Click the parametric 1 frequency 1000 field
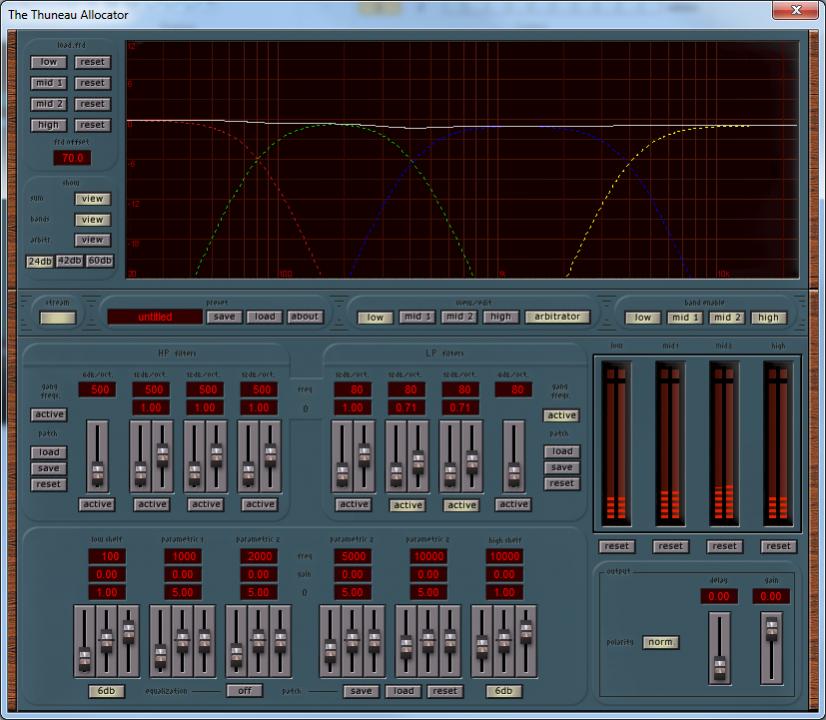Screen dimensions: 826x720 tap(183, 556)
